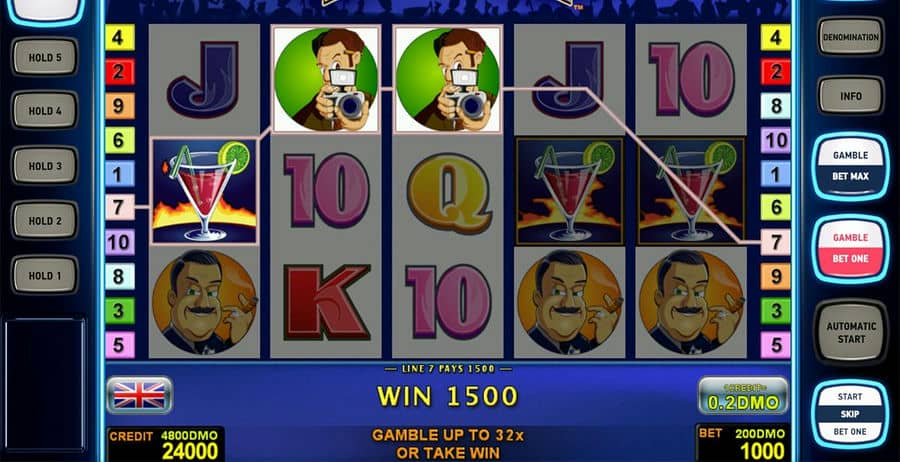Viewport: 900px width, 462px height.
Task: Click the Start Skip Bet One button
Action: pyautogui.click(x=851, y=414)
